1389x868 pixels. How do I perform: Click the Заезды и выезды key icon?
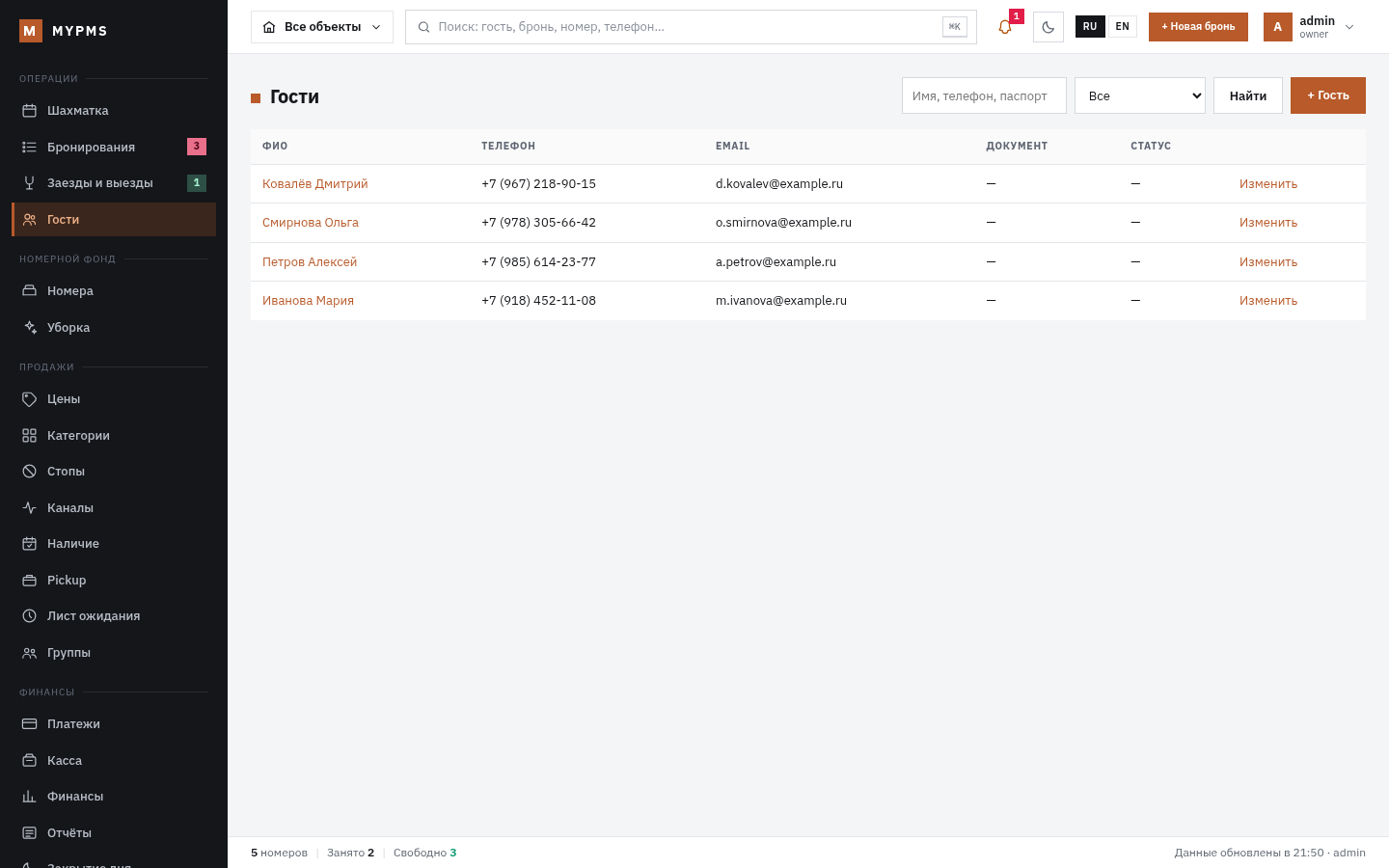tap(30, 183)
